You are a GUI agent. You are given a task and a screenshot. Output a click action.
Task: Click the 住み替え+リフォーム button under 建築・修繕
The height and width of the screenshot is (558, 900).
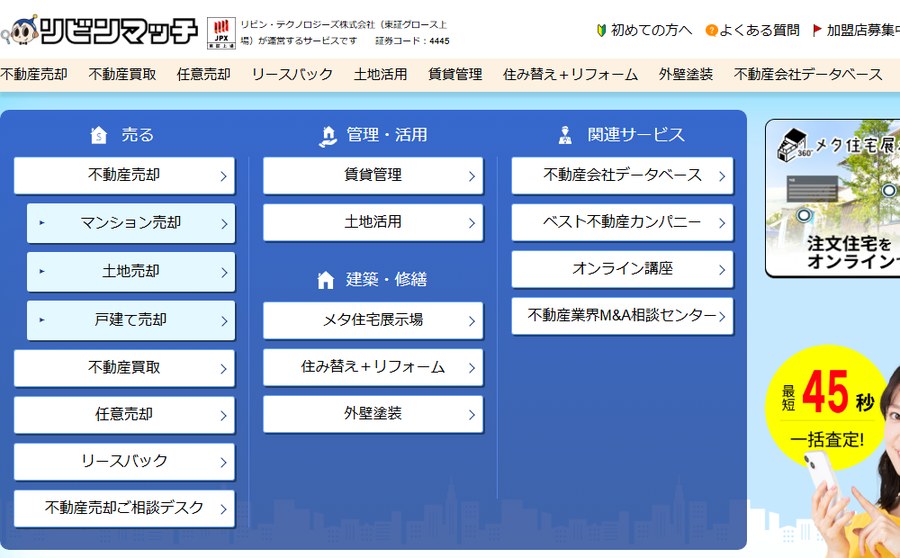click(x=373, y=367)
